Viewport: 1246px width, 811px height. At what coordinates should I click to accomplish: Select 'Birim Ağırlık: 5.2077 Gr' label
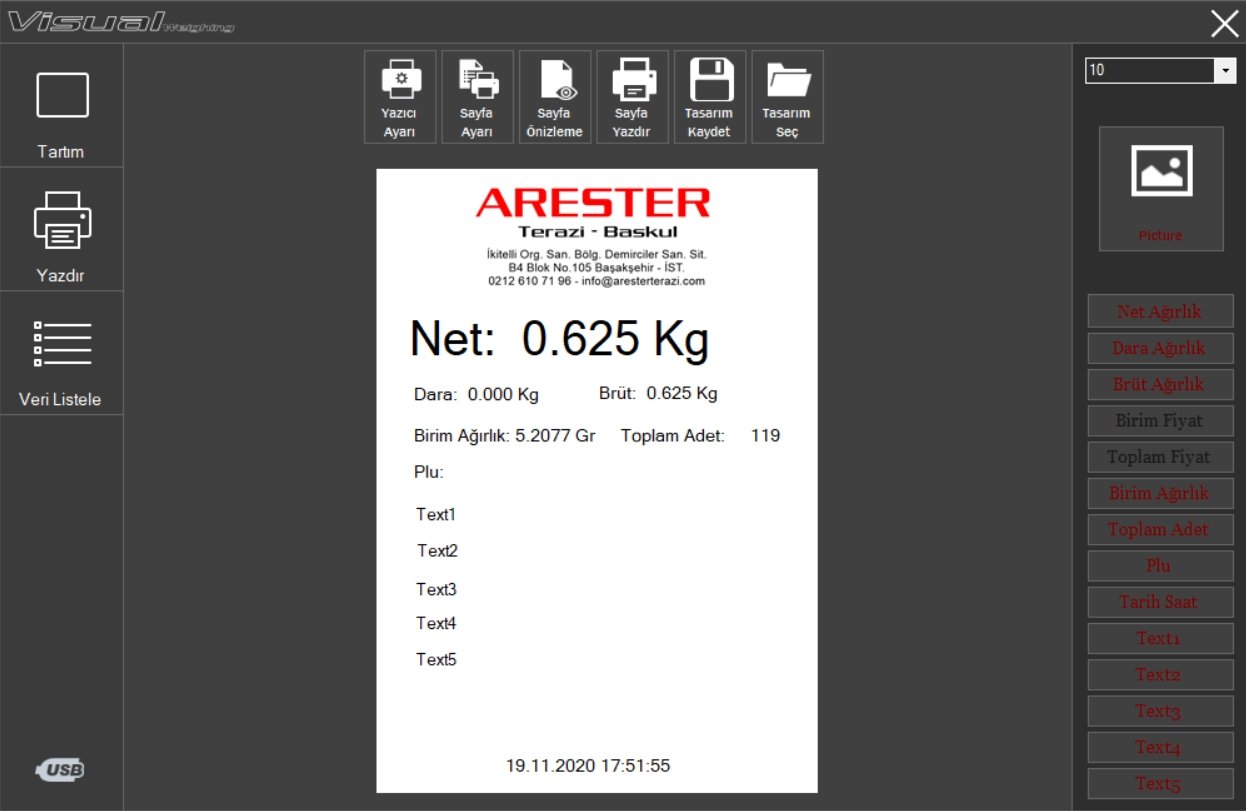coord(505,436)
